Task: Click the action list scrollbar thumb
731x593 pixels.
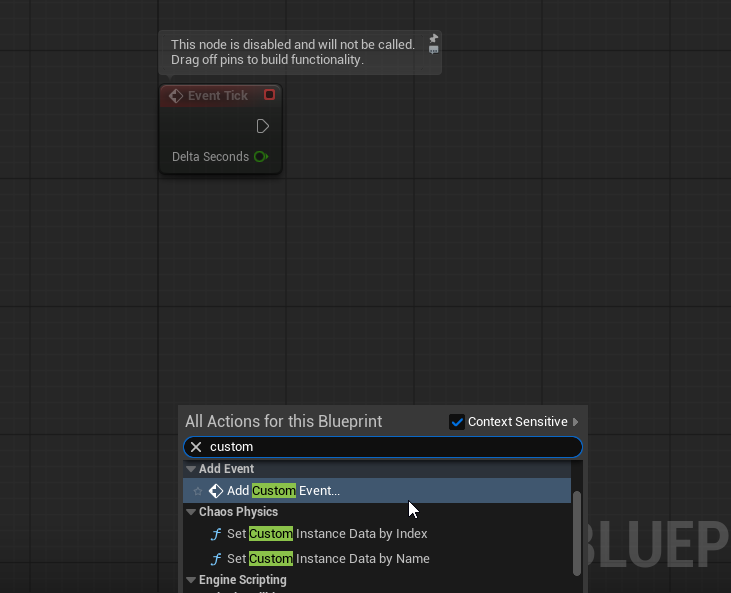Action: [577, 533]
